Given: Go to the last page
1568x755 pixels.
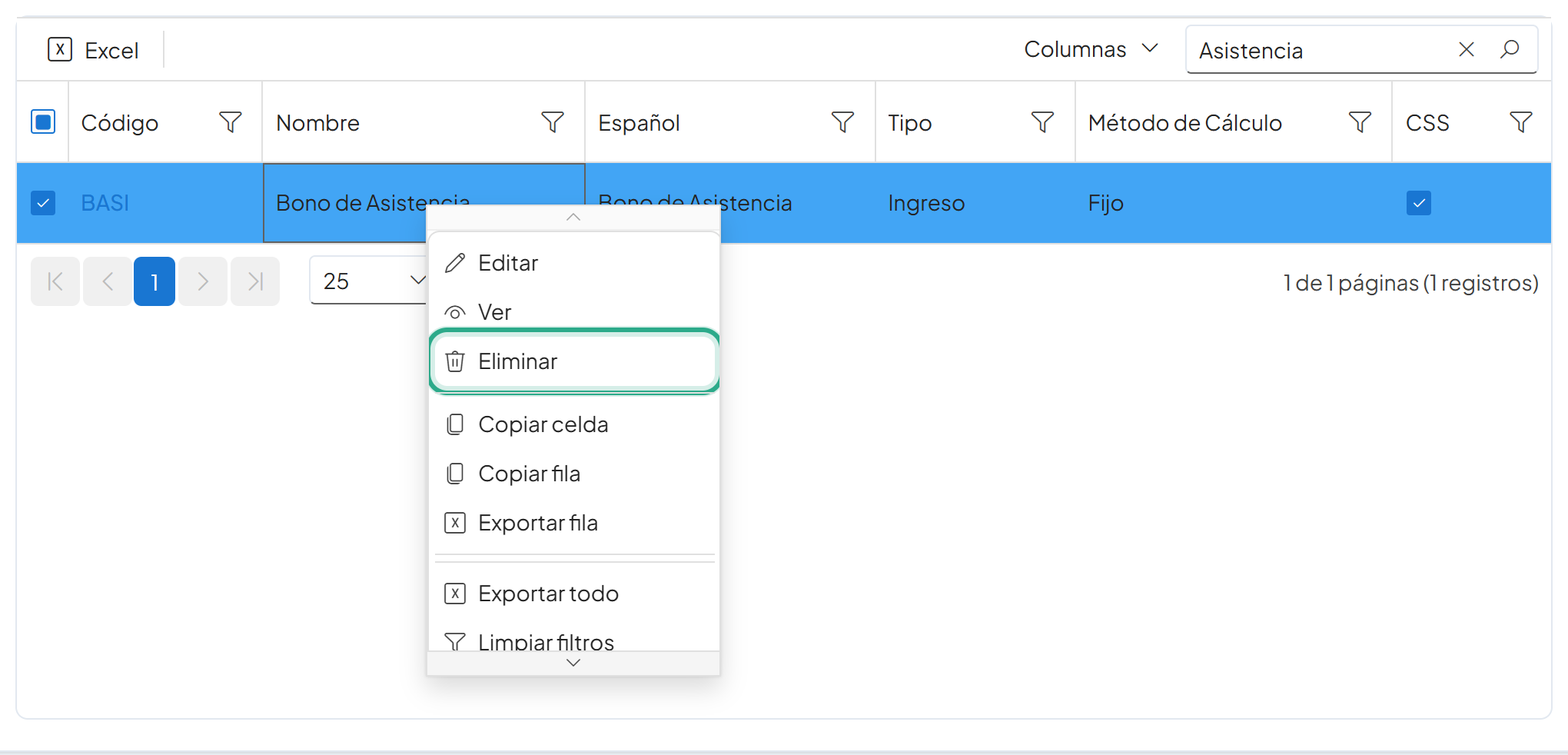Looking at the screenshot, I should click(x=255, y=281).
